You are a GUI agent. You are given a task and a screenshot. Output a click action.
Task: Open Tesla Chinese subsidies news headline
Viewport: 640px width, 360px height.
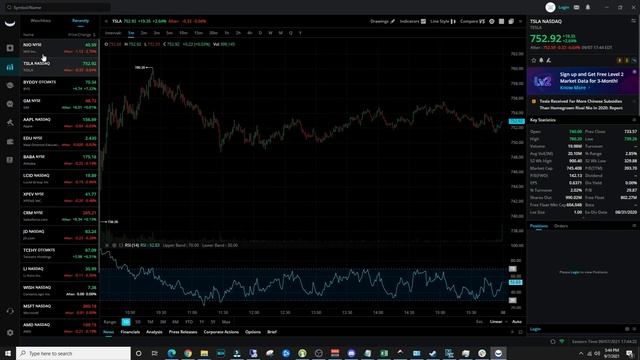[x=581, y=104]
